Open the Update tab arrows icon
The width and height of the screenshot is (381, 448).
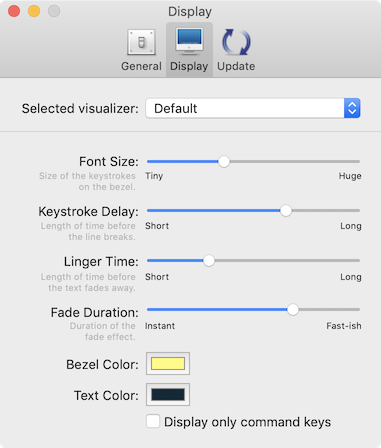pos(236,42)
